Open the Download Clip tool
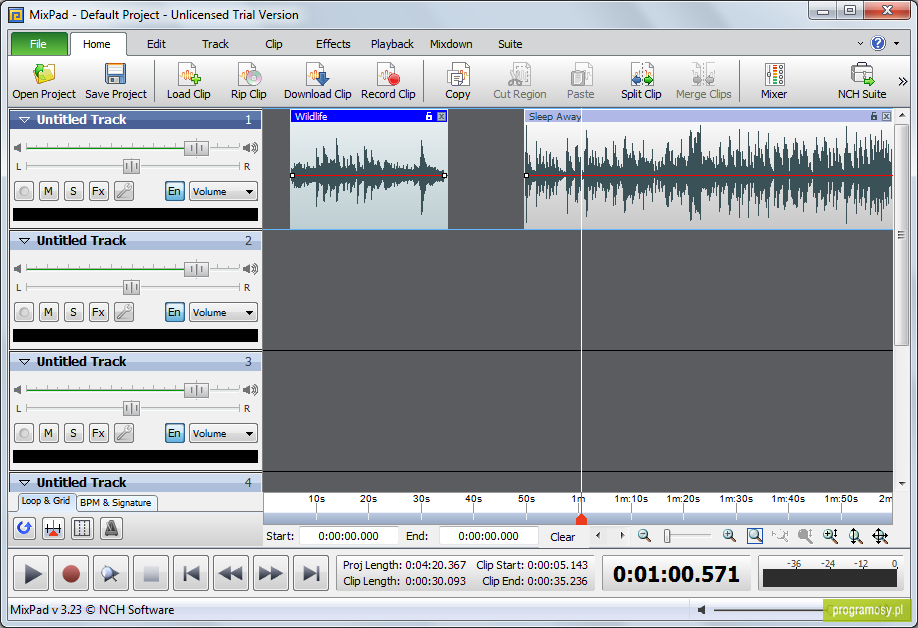The image size is (918, 628). (x=318, y=81)
